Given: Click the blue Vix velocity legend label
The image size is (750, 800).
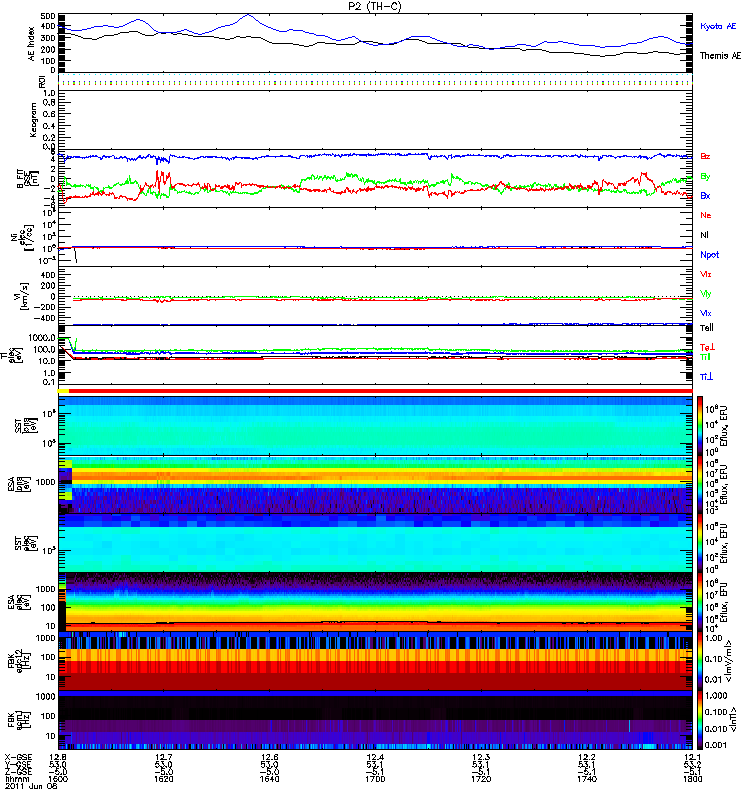Looking at the screenshot, I should click(x=706, y=313).
